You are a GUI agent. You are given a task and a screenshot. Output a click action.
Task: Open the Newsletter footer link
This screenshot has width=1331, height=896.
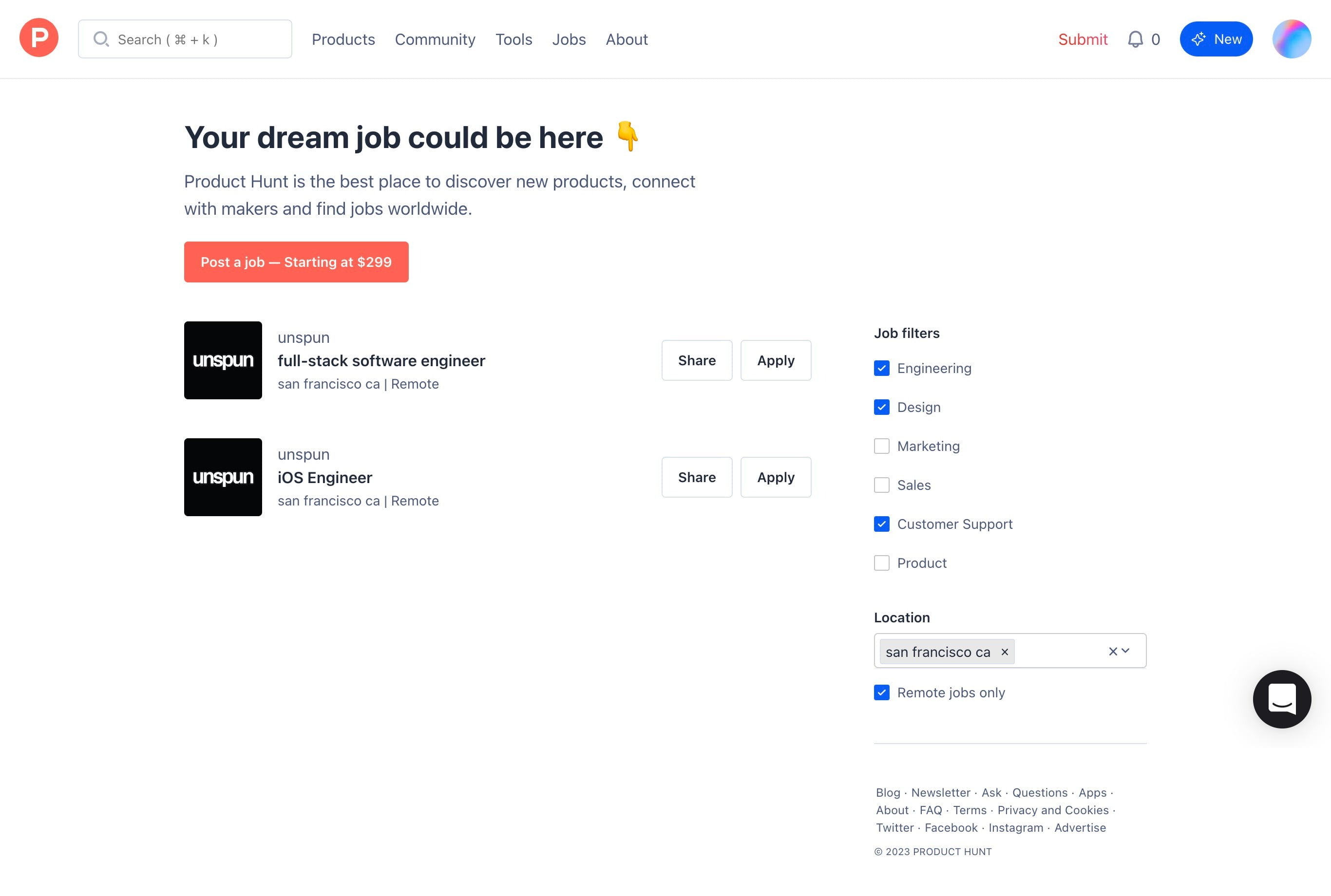(x=940, y=793)
